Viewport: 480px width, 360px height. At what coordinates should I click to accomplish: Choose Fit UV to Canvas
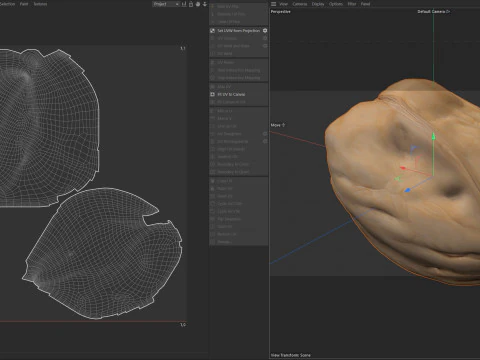pyautogui.click(x=239, y=94)
